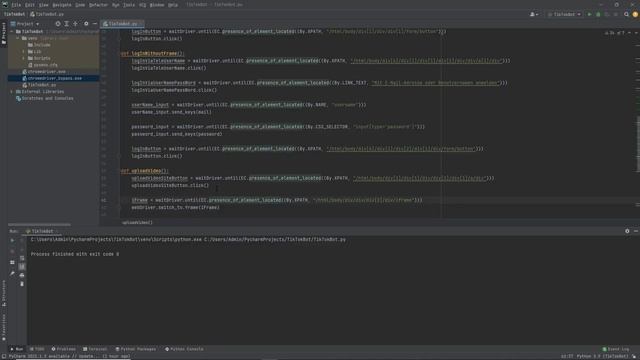Open the Refactor menu
The image size is (640, 360).
point(98,5)
